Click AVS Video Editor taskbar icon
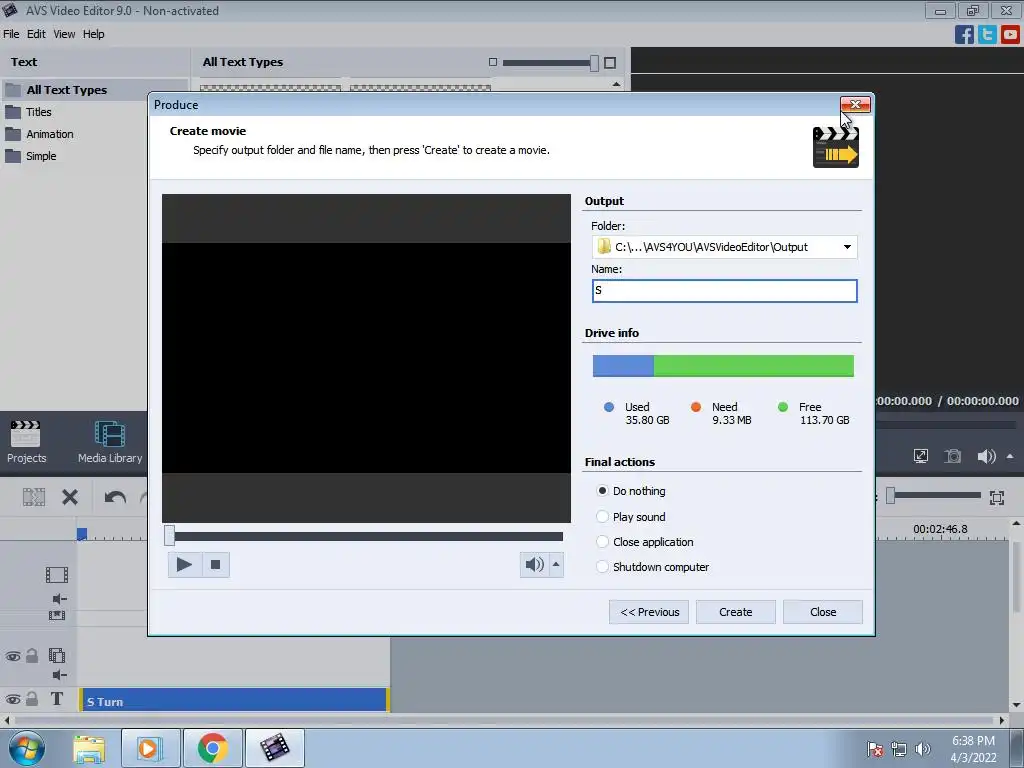This screenshot has height=768, width=1024. [274, 748]
